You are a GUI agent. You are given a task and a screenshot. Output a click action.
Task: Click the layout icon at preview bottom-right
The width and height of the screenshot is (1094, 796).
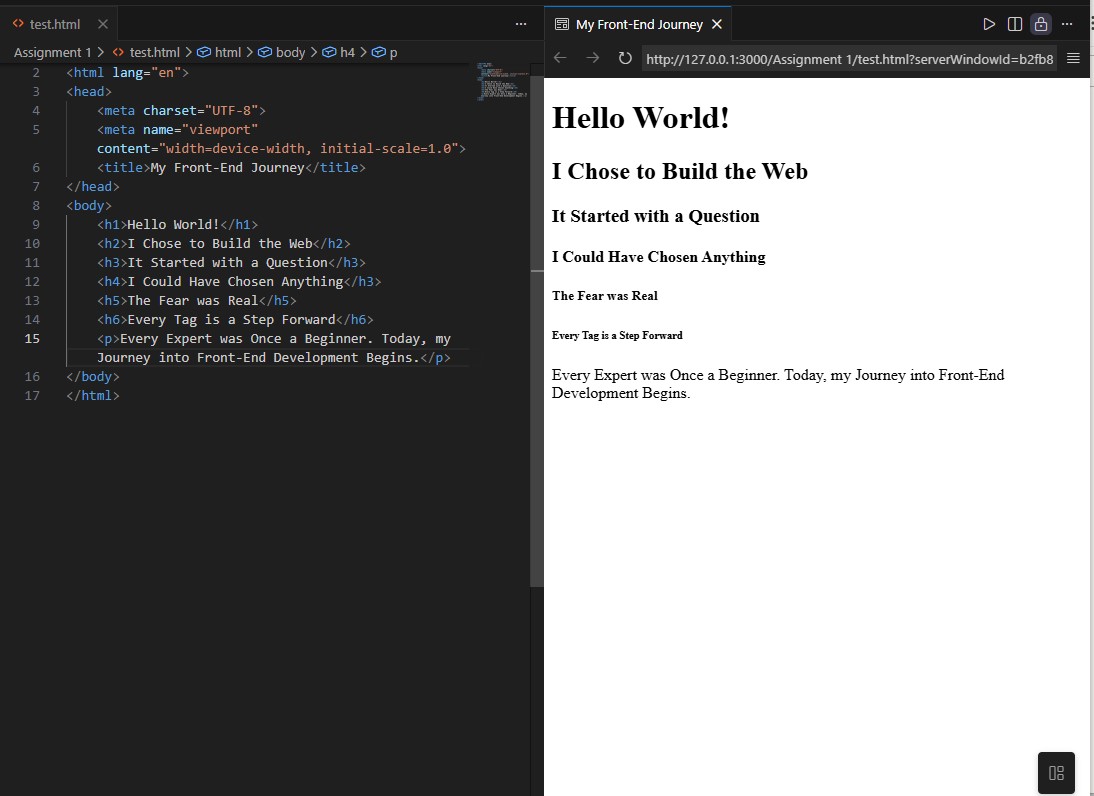(1056, 773)
